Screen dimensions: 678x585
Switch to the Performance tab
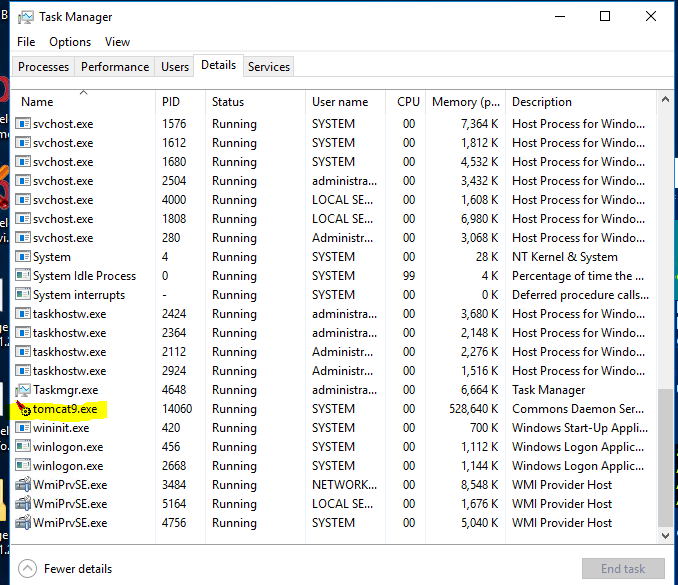115,67
